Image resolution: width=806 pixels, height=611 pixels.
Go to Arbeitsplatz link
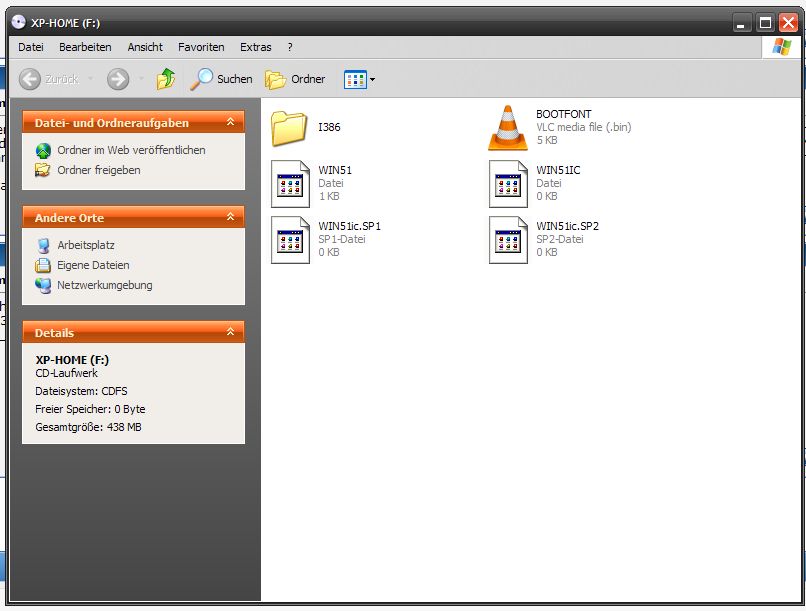point(86,245)
